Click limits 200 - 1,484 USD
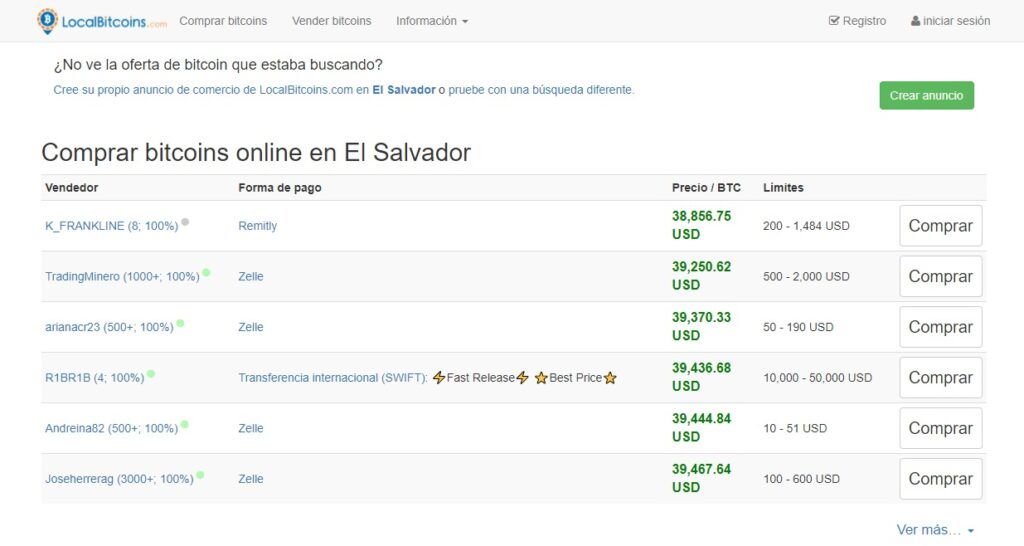This screenshot has height=546, width=1024. [807, 226]
